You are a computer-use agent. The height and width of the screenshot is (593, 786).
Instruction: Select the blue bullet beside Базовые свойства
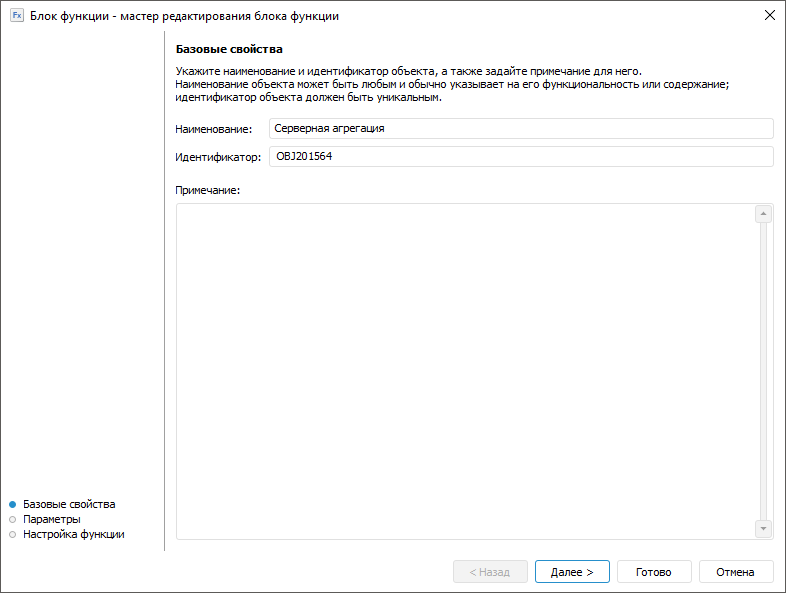click(x=12, y=504)
